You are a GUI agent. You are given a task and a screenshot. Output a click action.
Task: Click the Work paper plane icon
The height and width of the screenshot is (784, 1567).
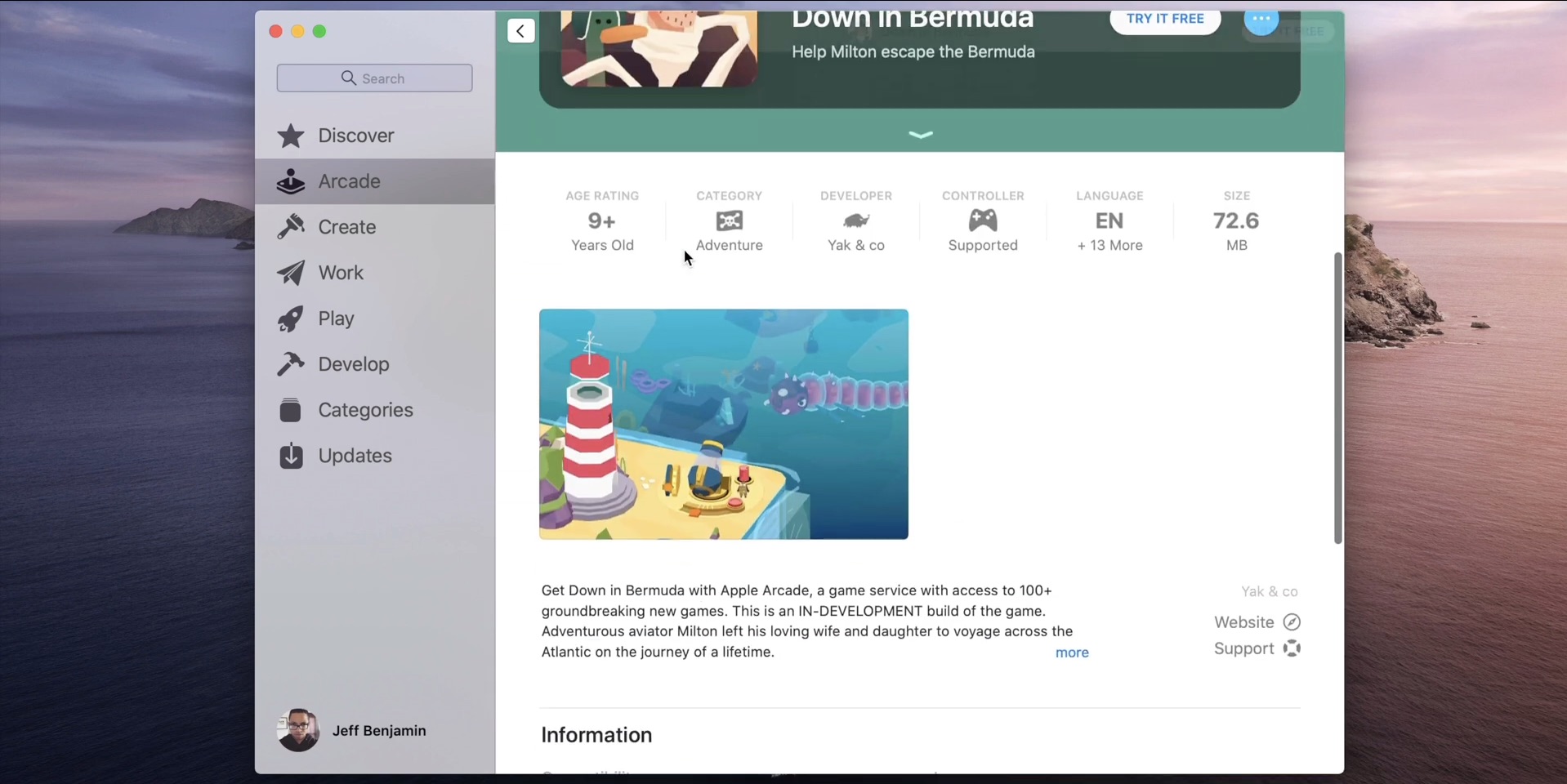[x=291, y=273]
